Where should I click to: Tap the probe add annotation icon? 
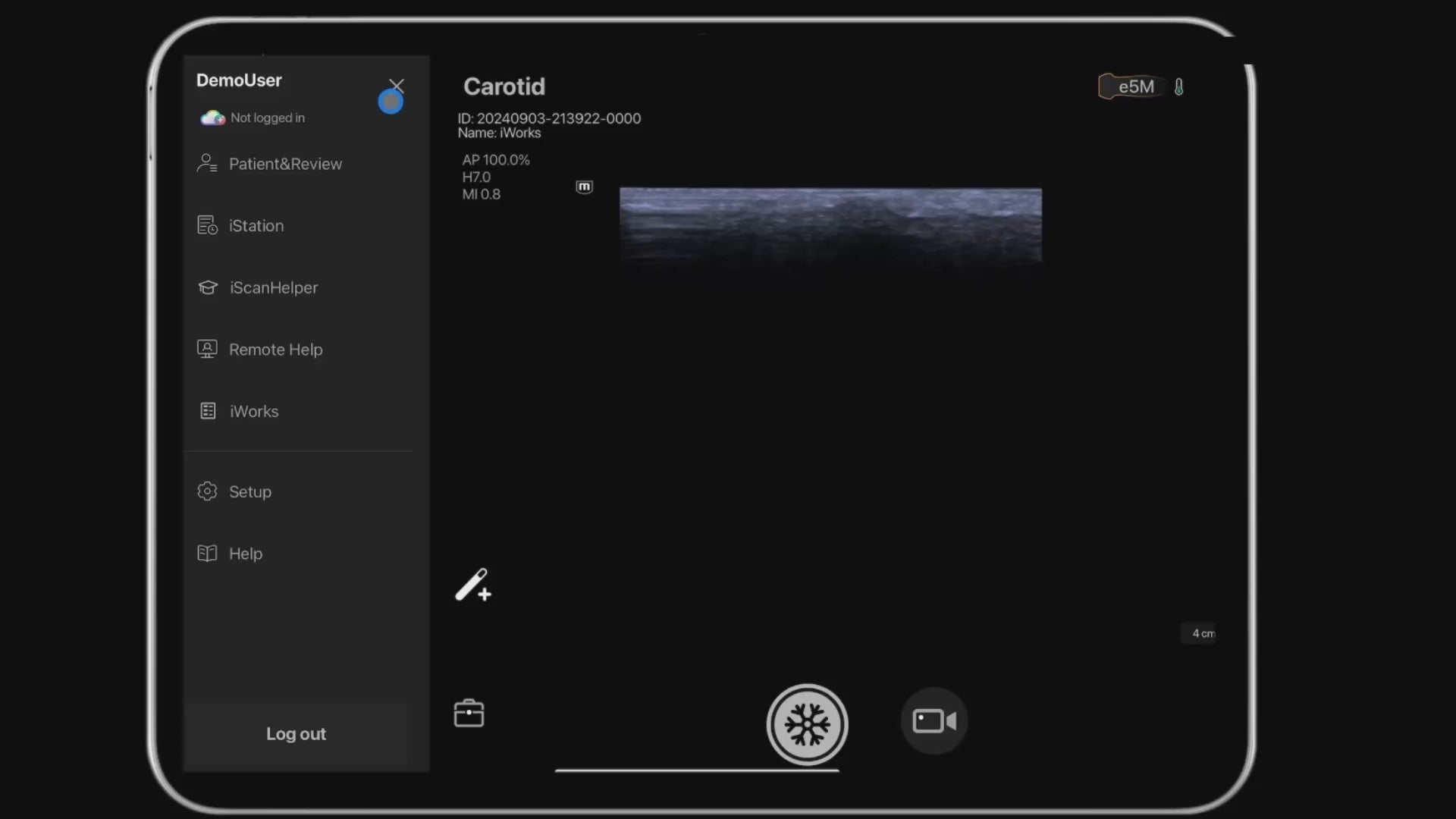[x=473, y=585]
